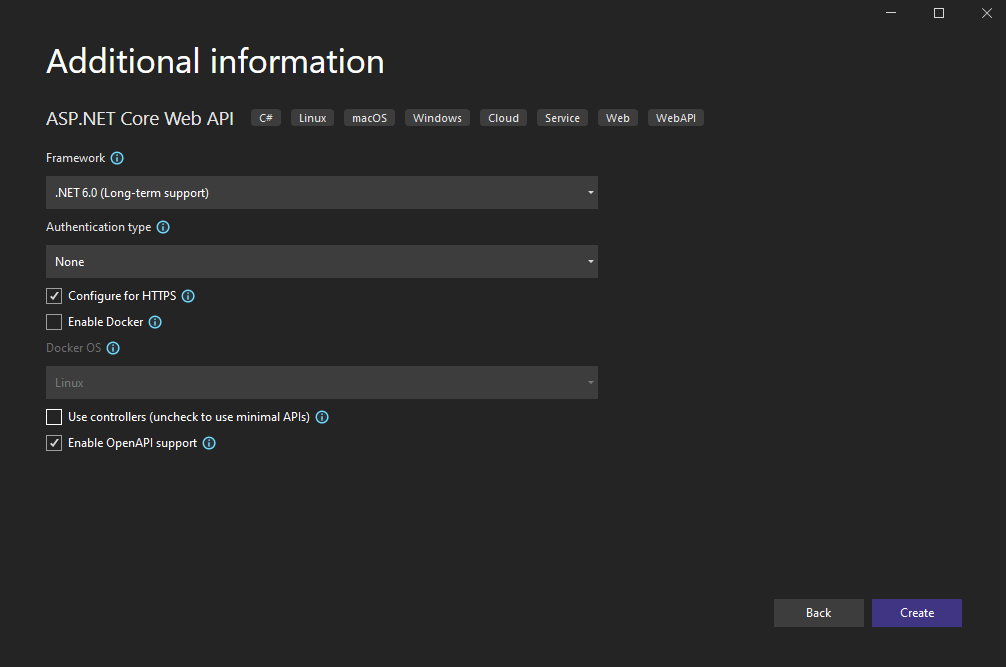Click the Framework label text

[x=76, y=158]
